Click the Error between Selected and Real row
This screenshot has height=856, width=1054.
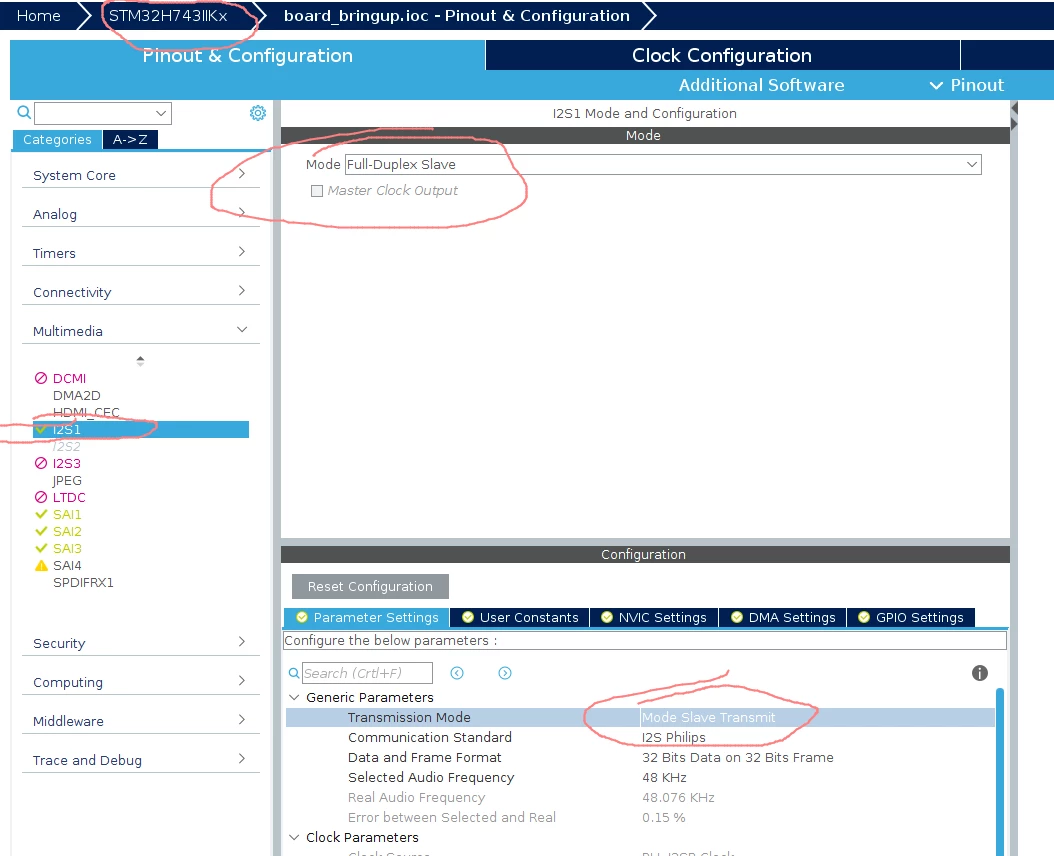point(640,818)
